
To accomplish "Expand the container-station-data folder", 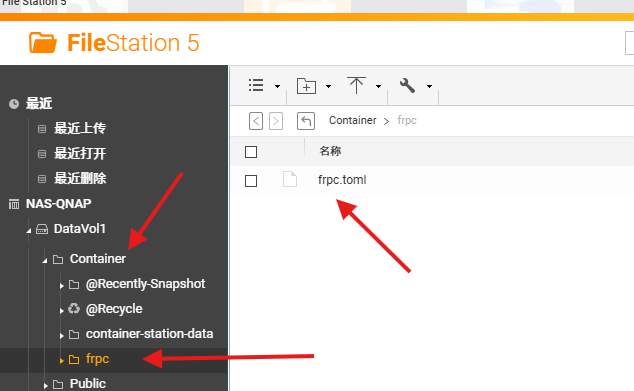I will [61, 336].
